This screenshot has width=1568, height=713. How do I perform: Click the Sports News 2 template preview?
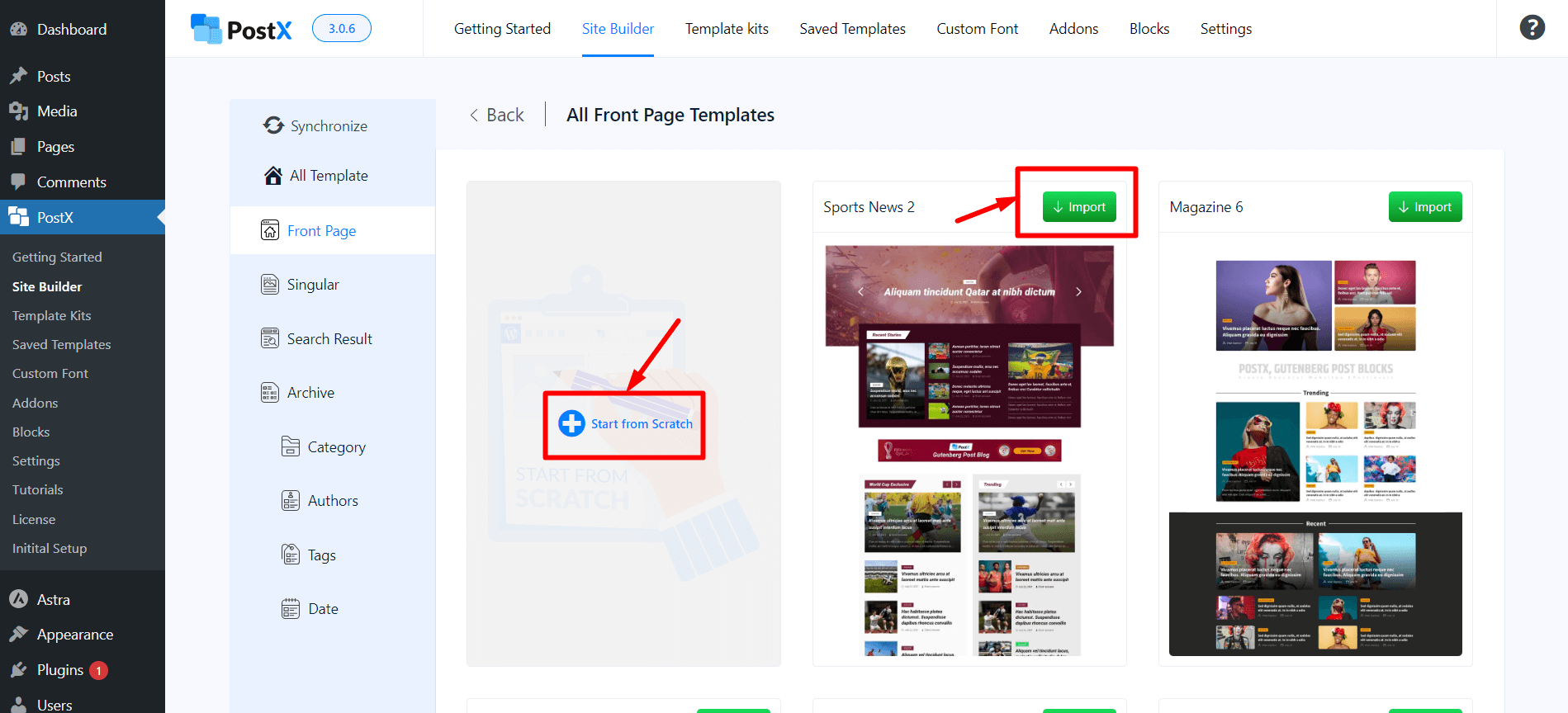(969, 450)
